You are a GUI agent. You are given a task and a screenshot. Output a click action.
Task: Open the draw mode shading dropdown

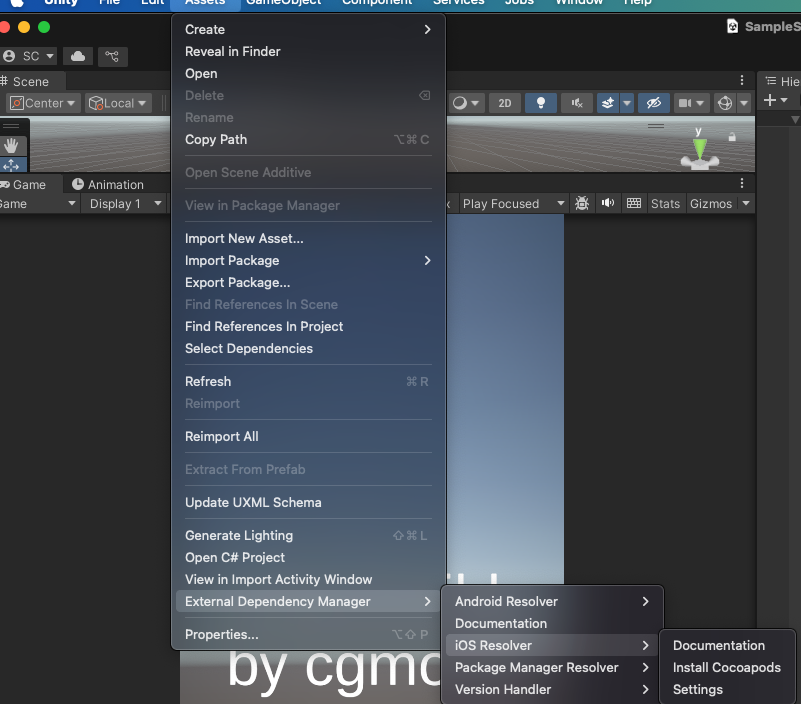click(x=466, y=103)
